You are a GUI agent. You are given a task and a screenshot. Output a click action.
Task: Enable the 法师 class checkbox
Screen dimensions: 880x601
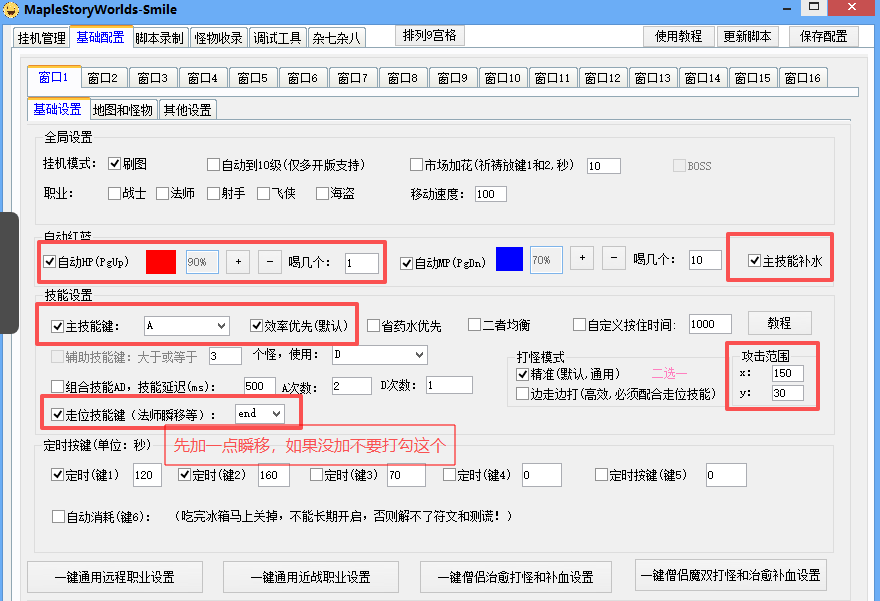pos(163,194)
